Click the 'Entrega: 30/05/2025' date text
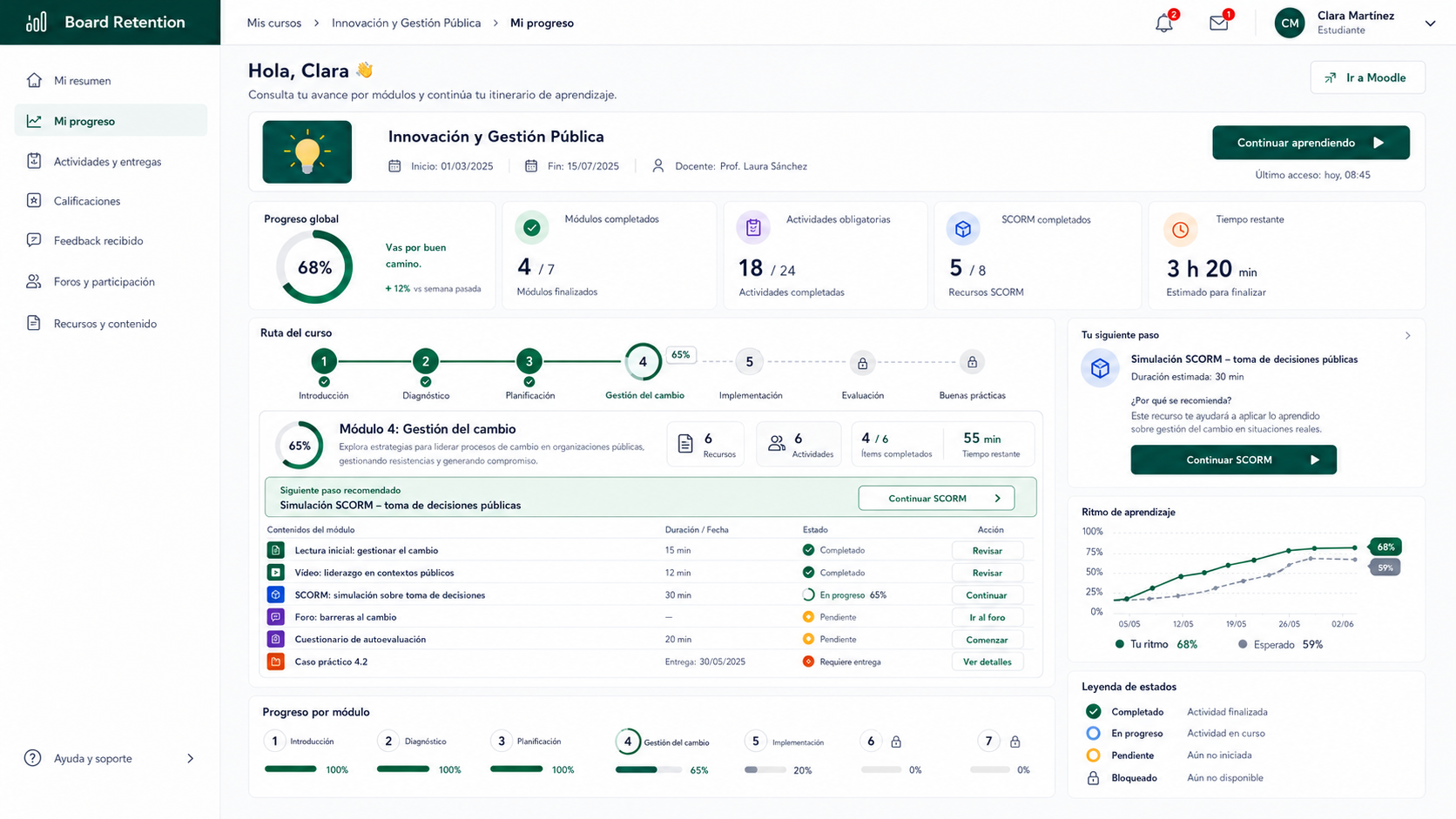The width and height of the screenshot is (1456, 819). 705,661
